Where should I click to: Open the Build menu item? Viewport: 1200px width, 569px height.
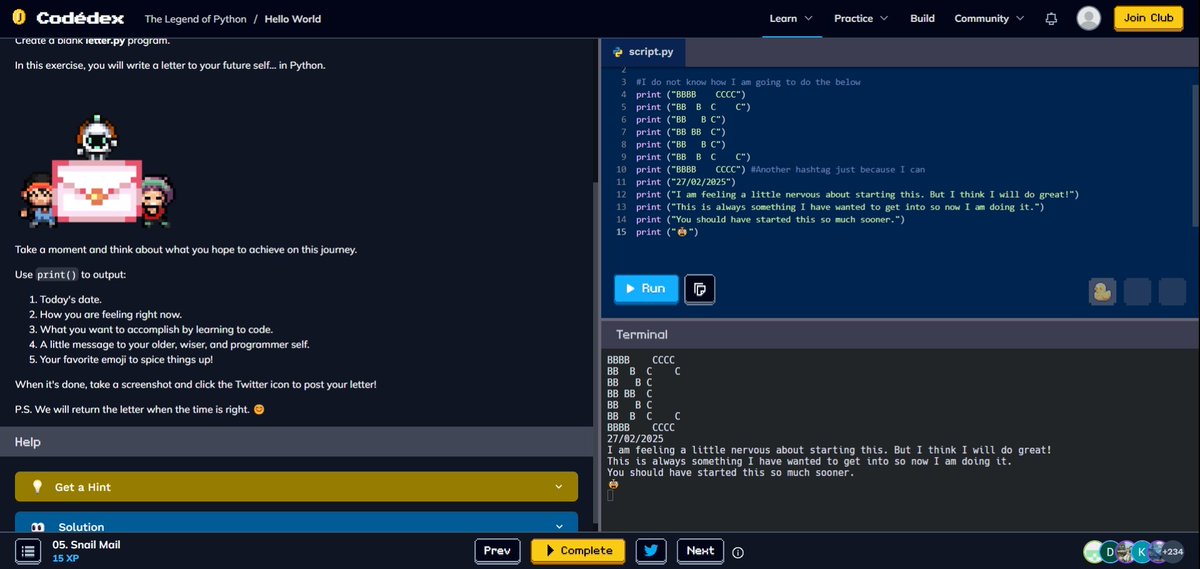tap(922, 18)
